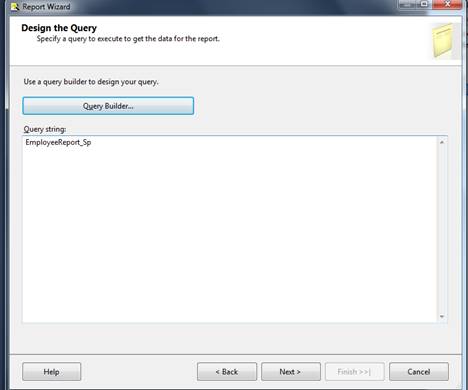Click the Query string label
The height and width of the screenshot is (390, 468).
45,129
